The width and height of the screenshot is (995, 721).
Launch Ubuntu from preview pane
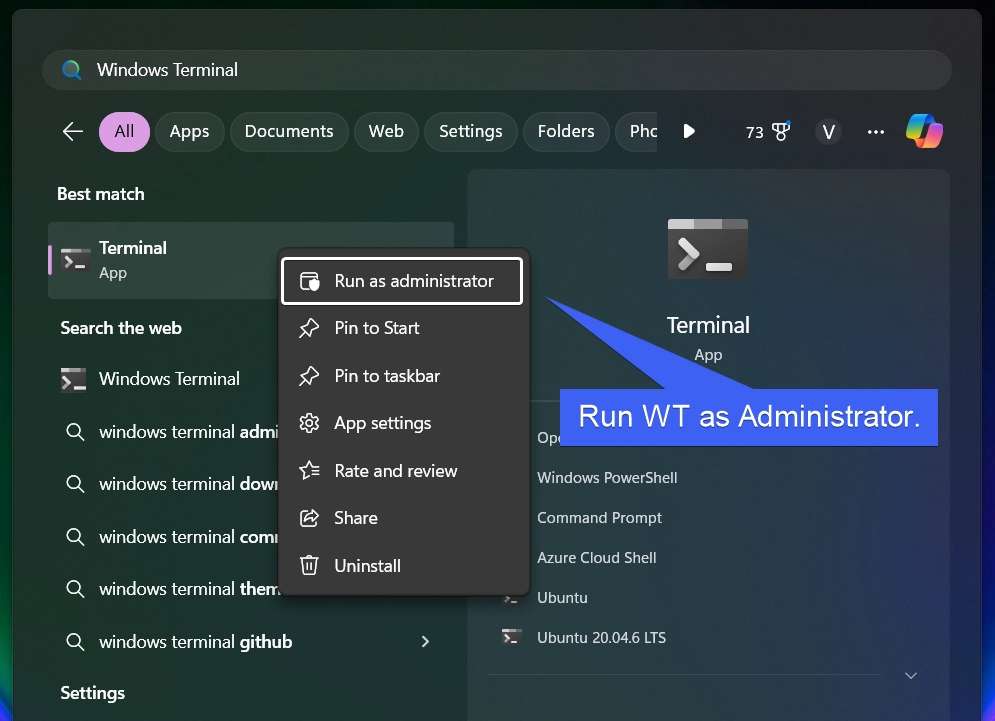pos(562,598)
